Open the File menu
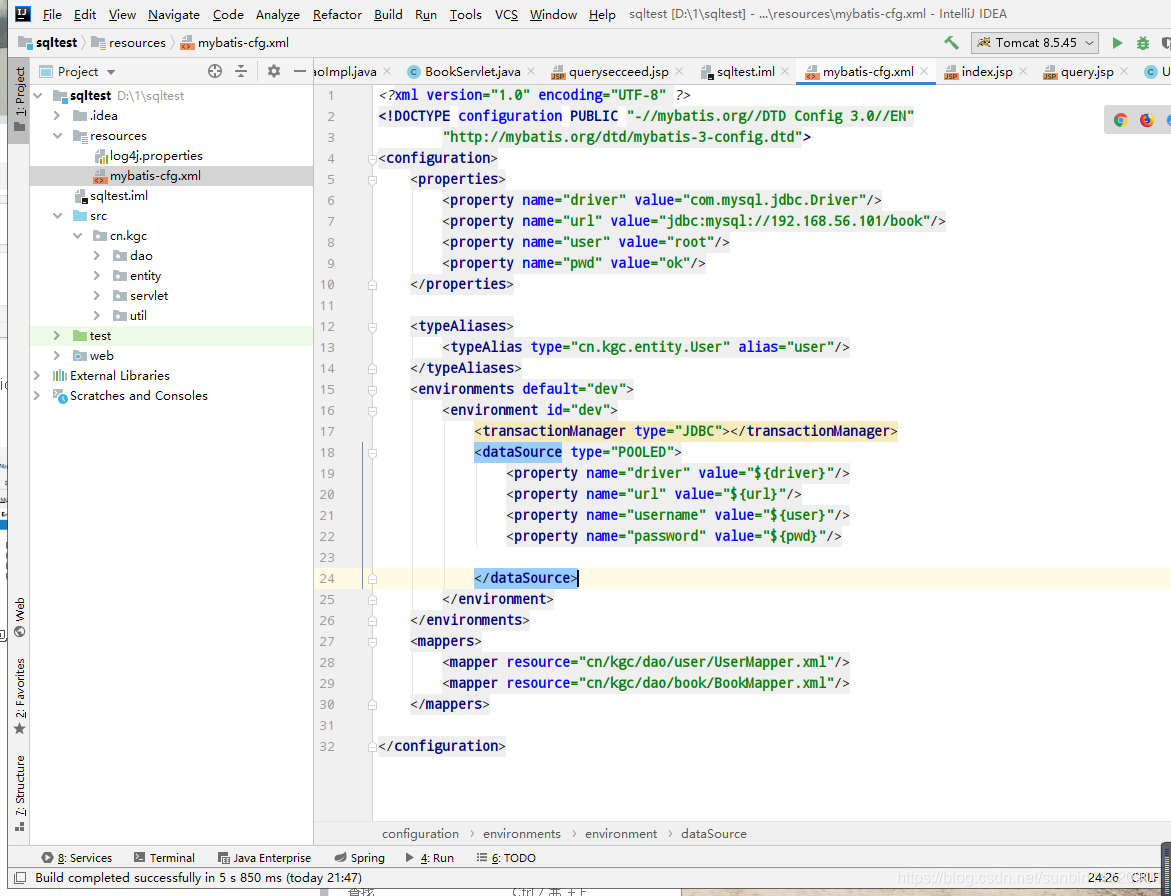 [52, 15]
